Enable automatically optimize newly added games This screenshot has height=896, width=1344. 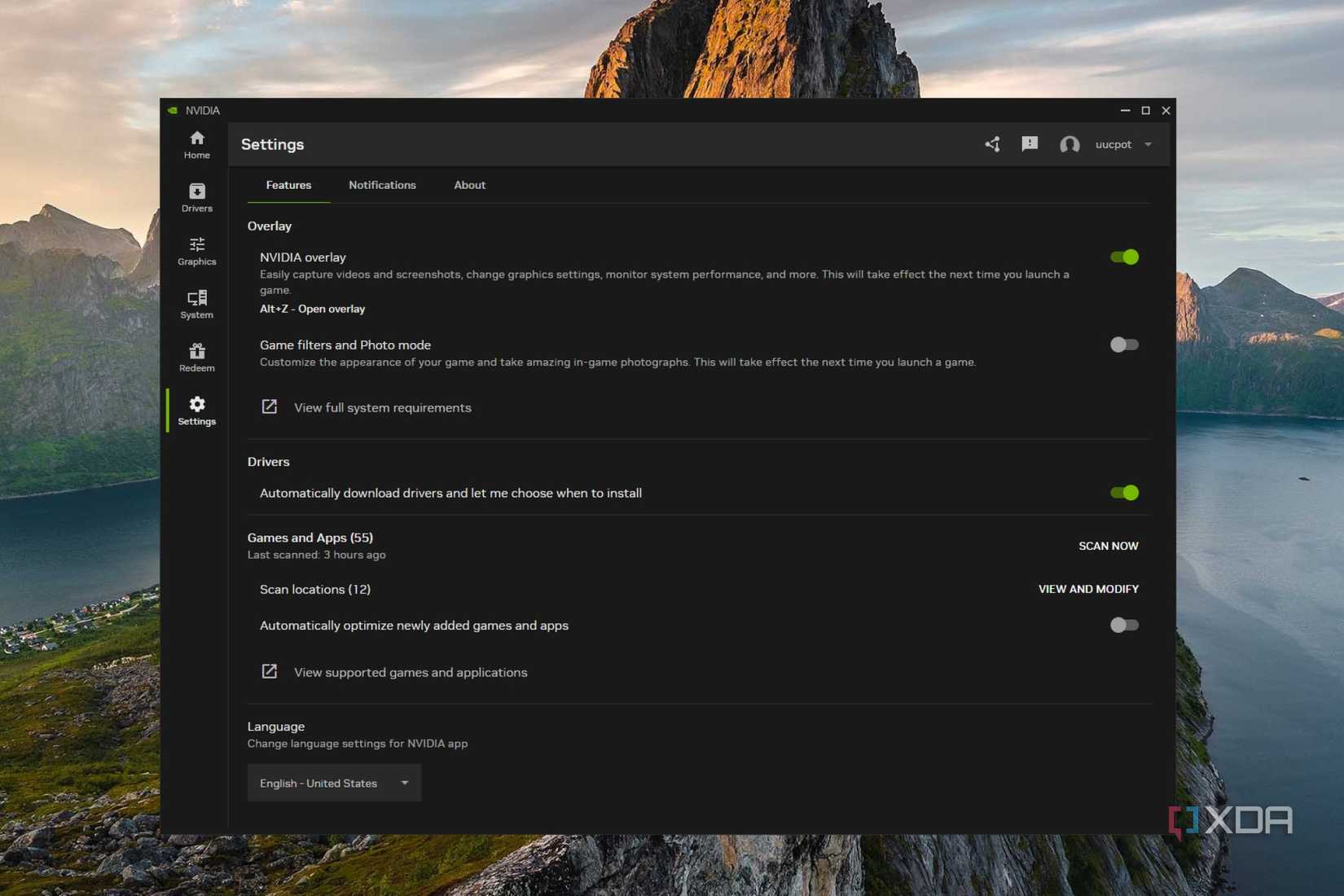pyautogui.click(x=1124, y=625)
